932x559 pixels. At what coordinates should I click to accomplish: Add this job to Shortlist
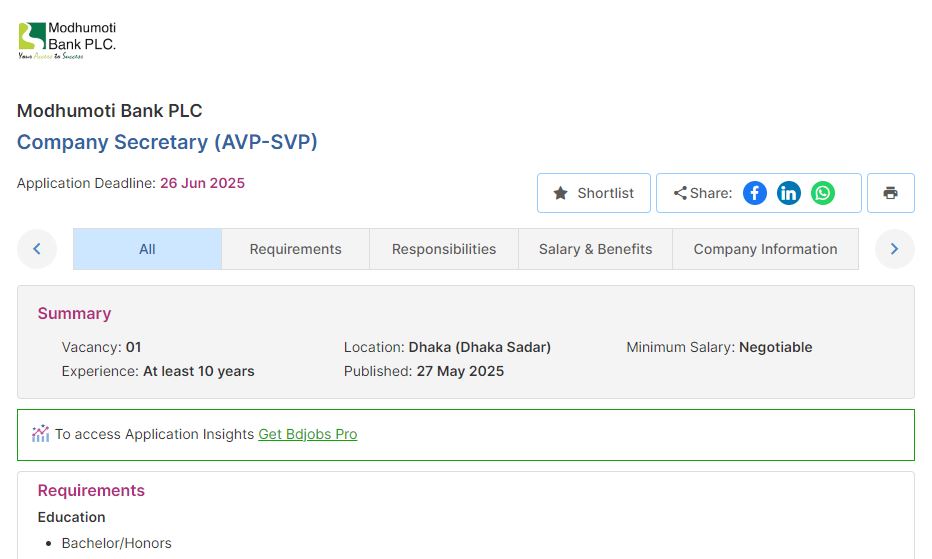(x=594, y=193)
